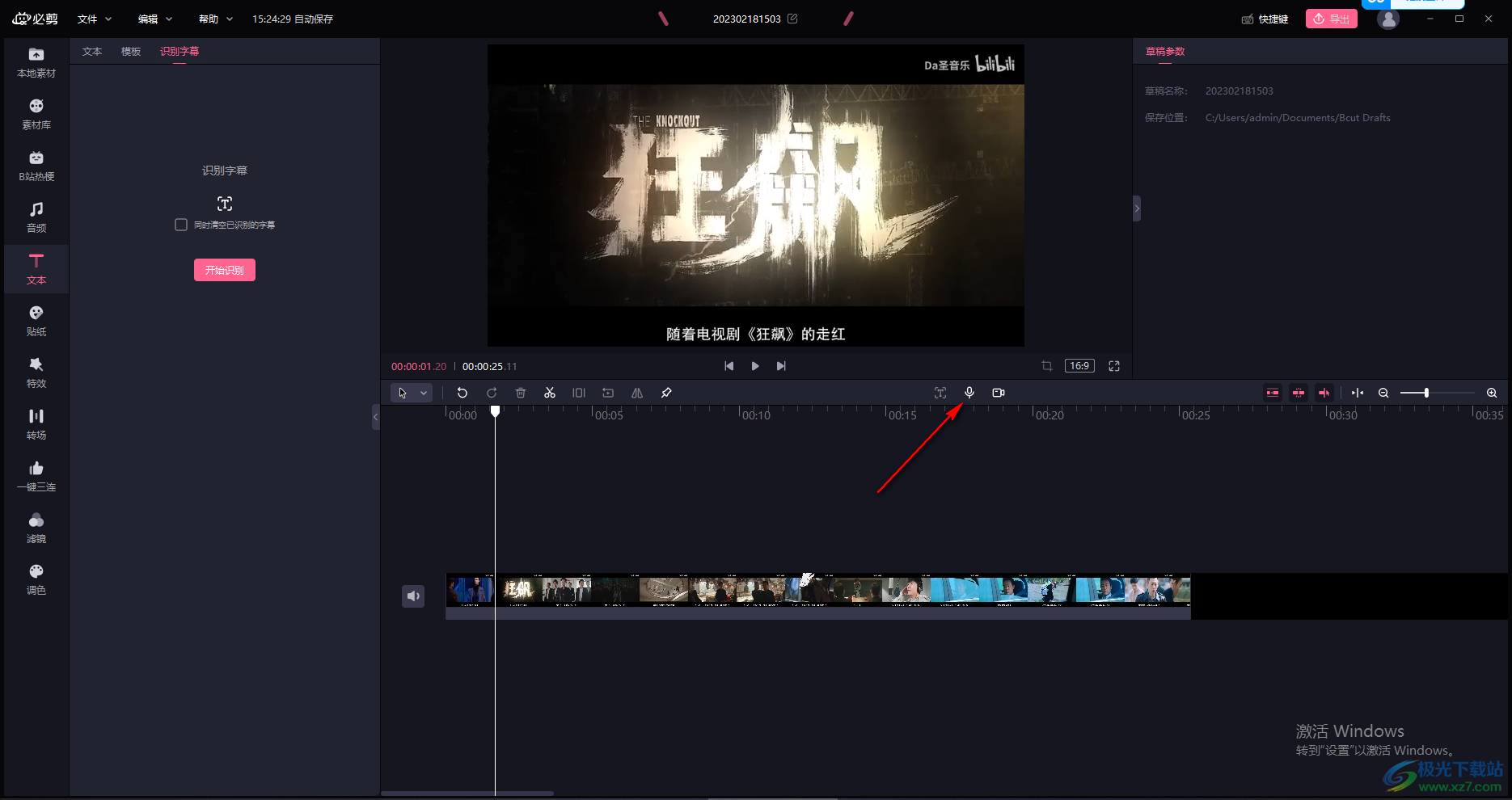Screen dimensions: 1512x800
Task: Collapse the right panel with chevron
Action: pos(1137,208)
